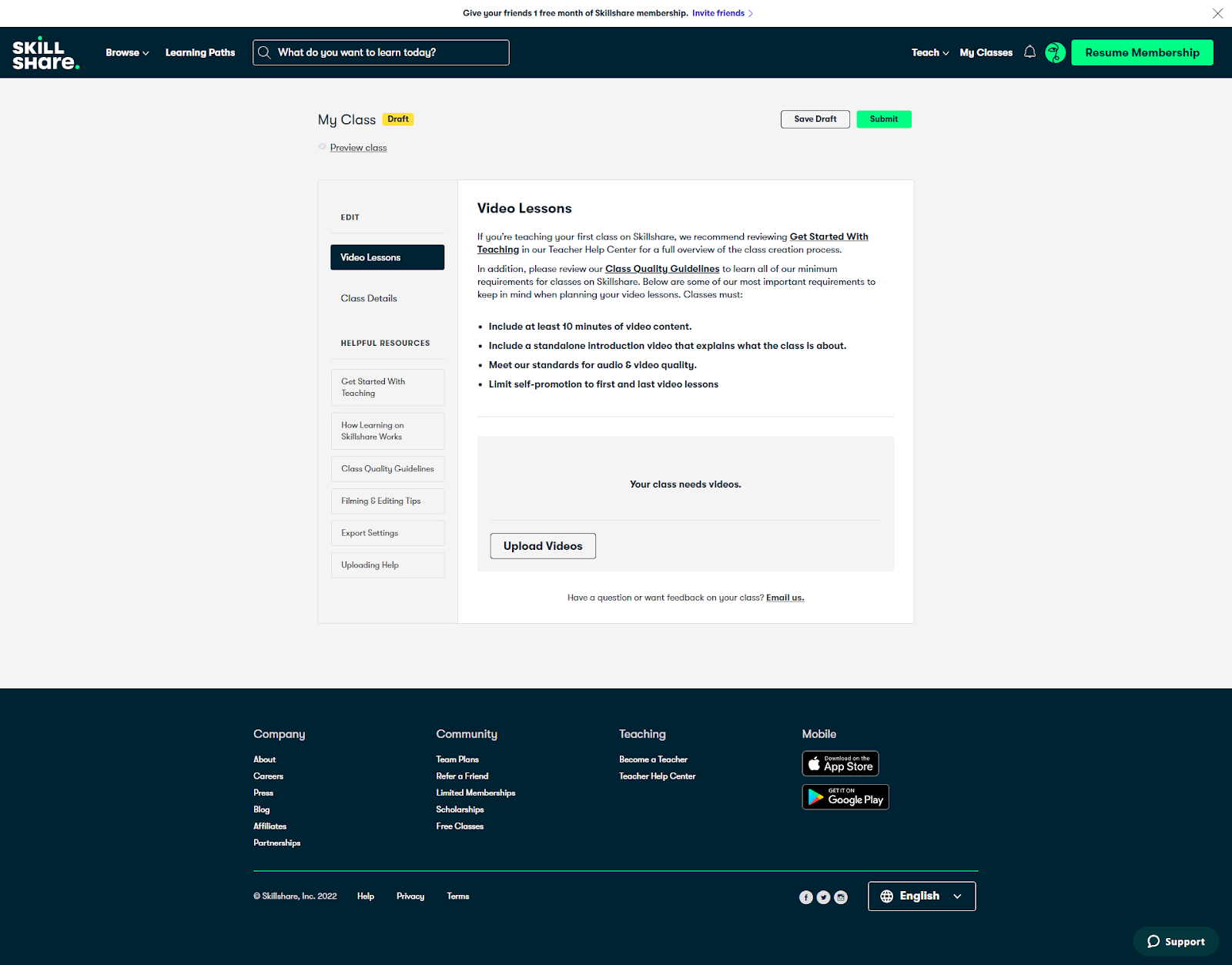Viewport: 1232px width, 965px height.
Task: Open the Scholarships footer link
Action: [460, 810]
